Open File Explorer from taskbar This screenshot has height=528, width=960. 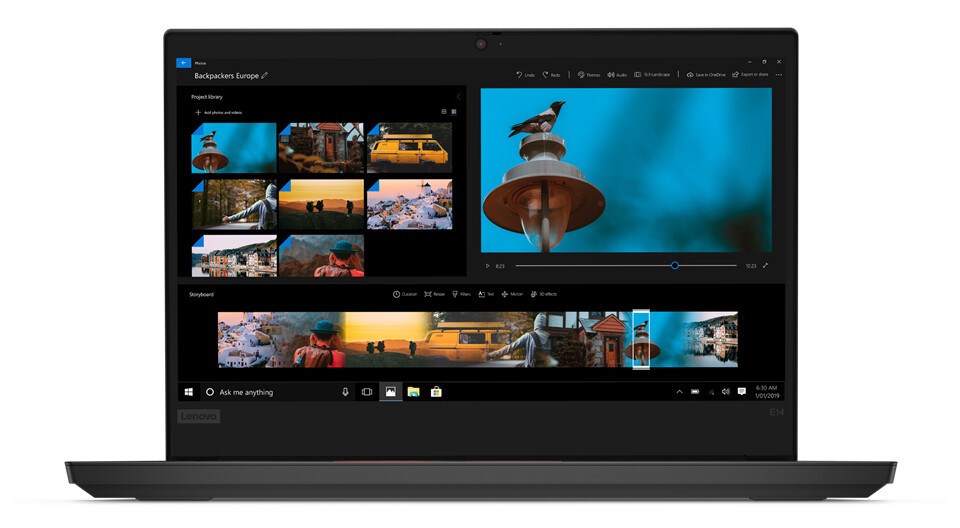tap(413, 392)
